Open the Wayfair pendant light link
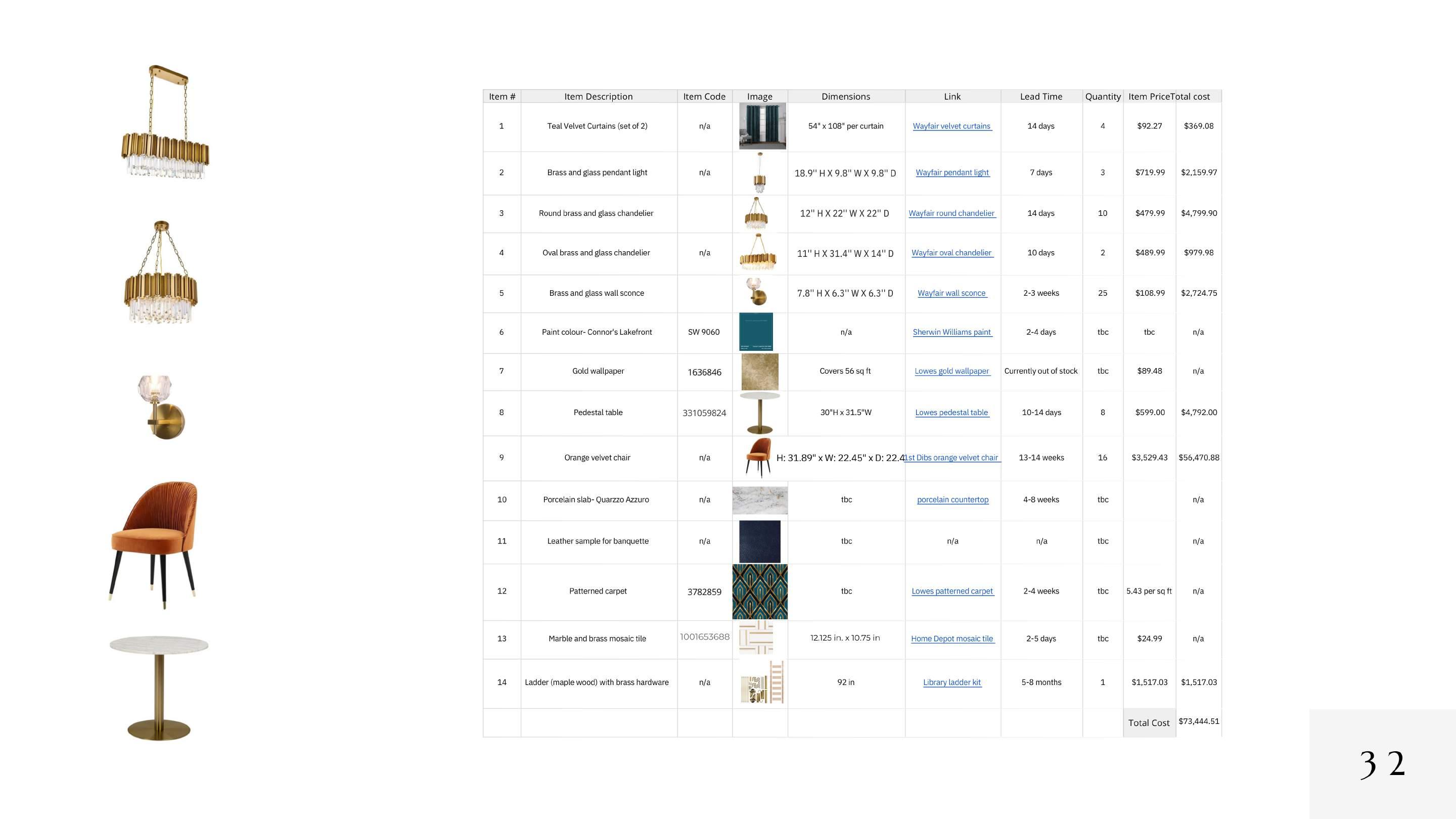The image size is (1456, 819). [x=952, y=172]
